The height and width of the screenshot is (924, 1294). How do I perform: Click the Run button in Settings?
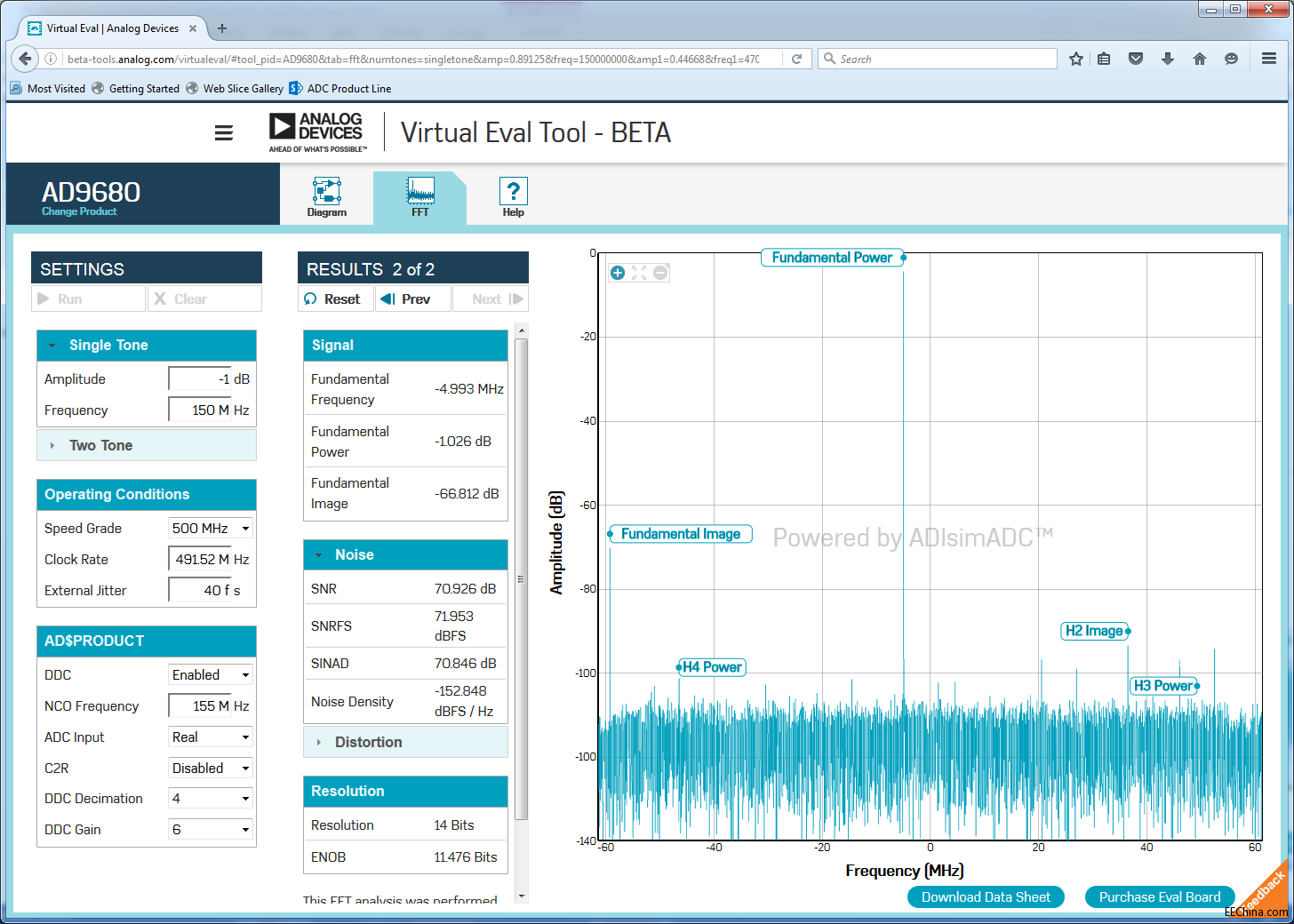click(x=88, y=299)
